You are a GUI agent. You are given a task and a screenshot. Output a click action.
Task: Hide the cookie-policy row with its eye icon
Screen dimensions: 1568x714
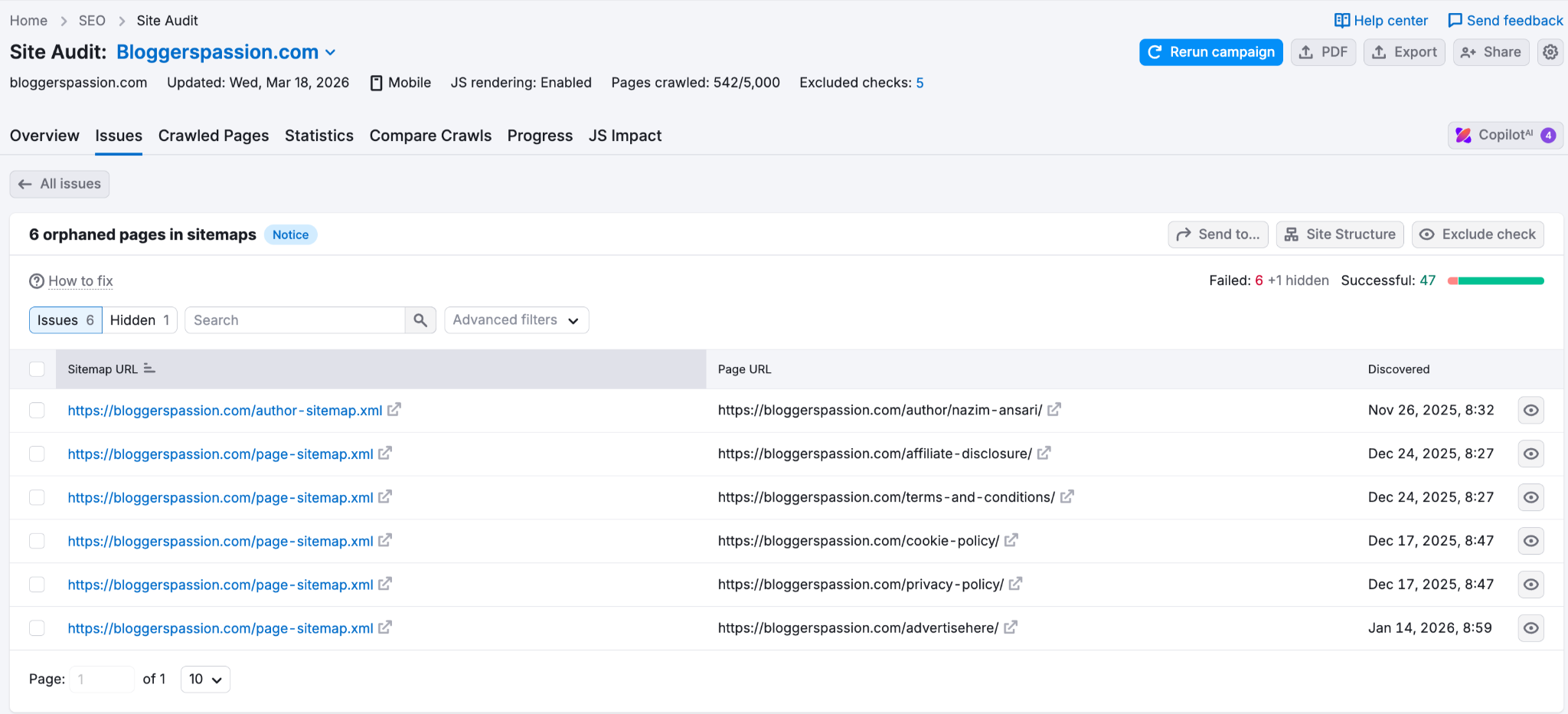pos(1530,541)
